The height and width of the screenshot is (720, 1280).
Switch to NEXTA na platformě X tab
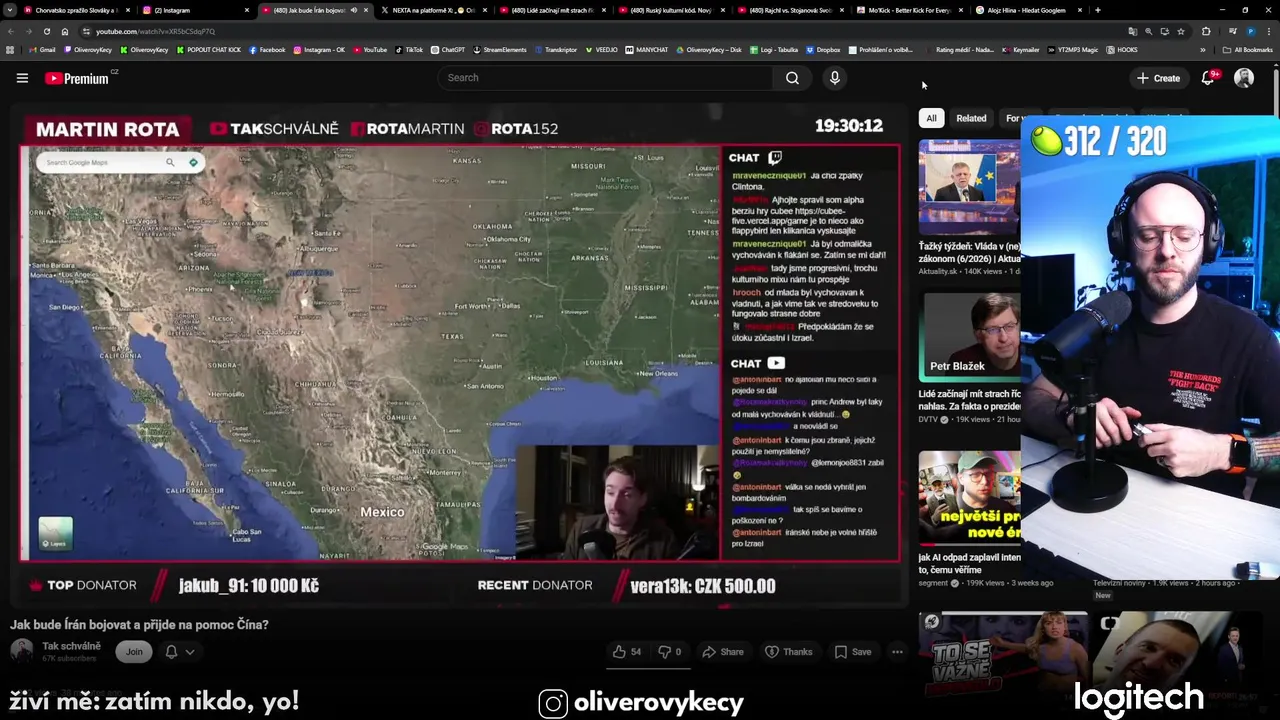(428, 10)
